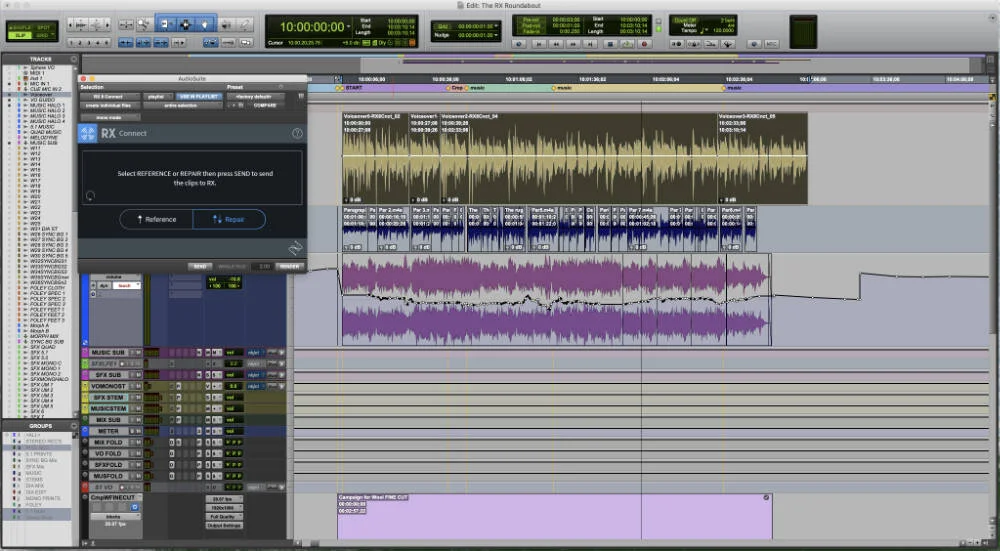Open the Groups list options menu
The width and height of the screenshot is (1000, 551).
point(74,425)
